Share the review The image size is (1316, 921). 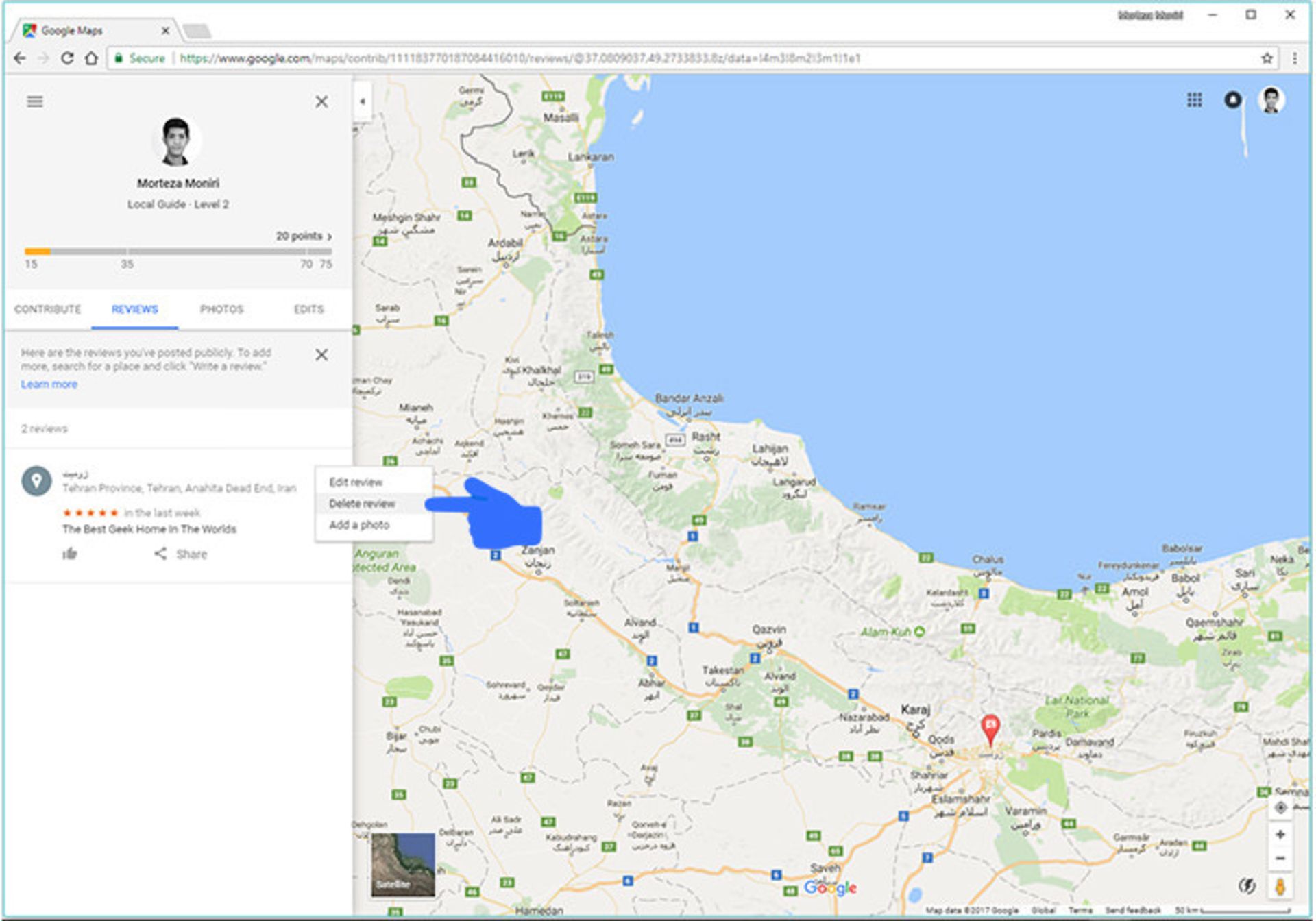tap(181, 554)
